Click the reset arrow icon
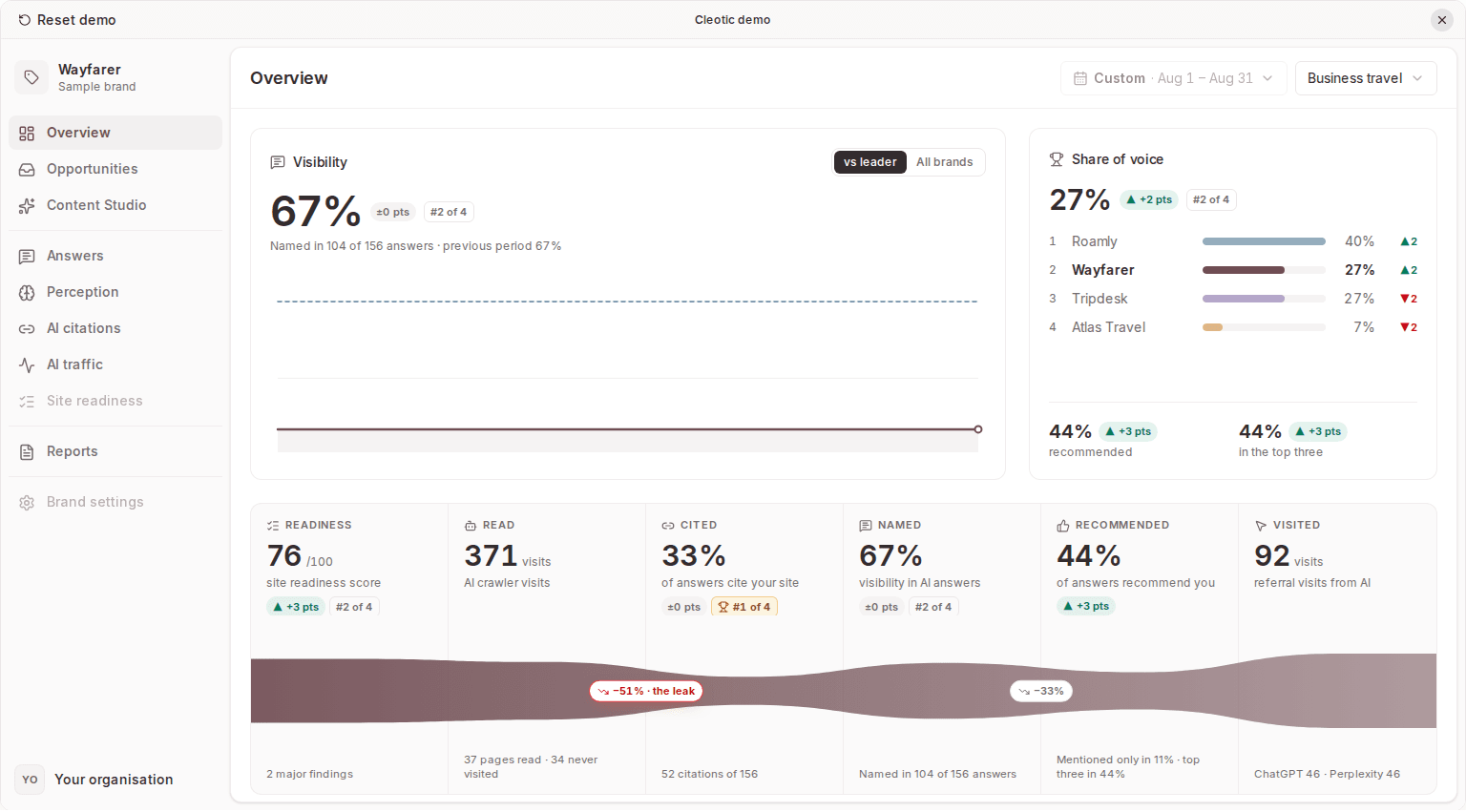 point(25,20)
